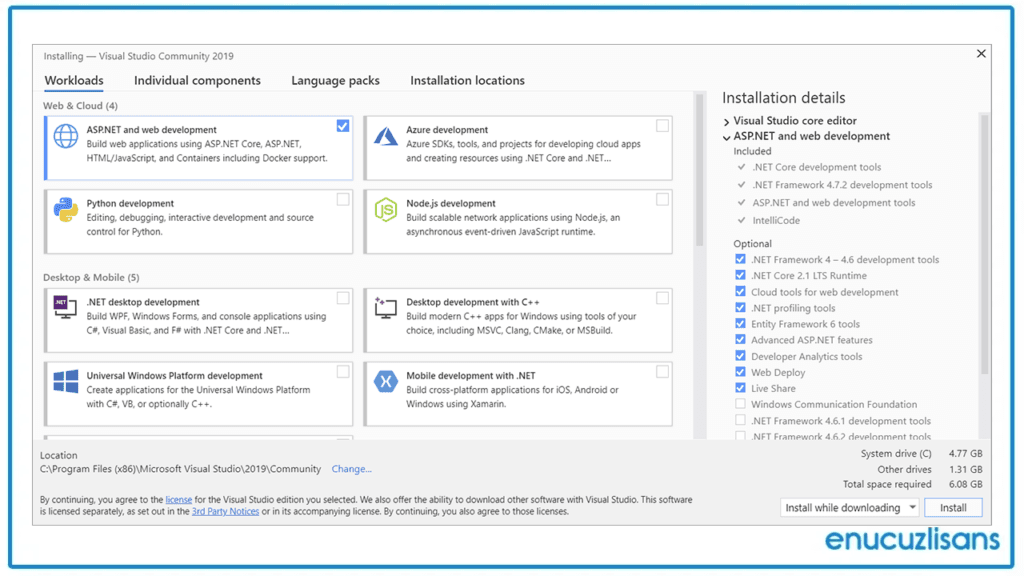Disable the Web Deploy optional component
This screenshot has height=576, width=1024.
(740, 372)
